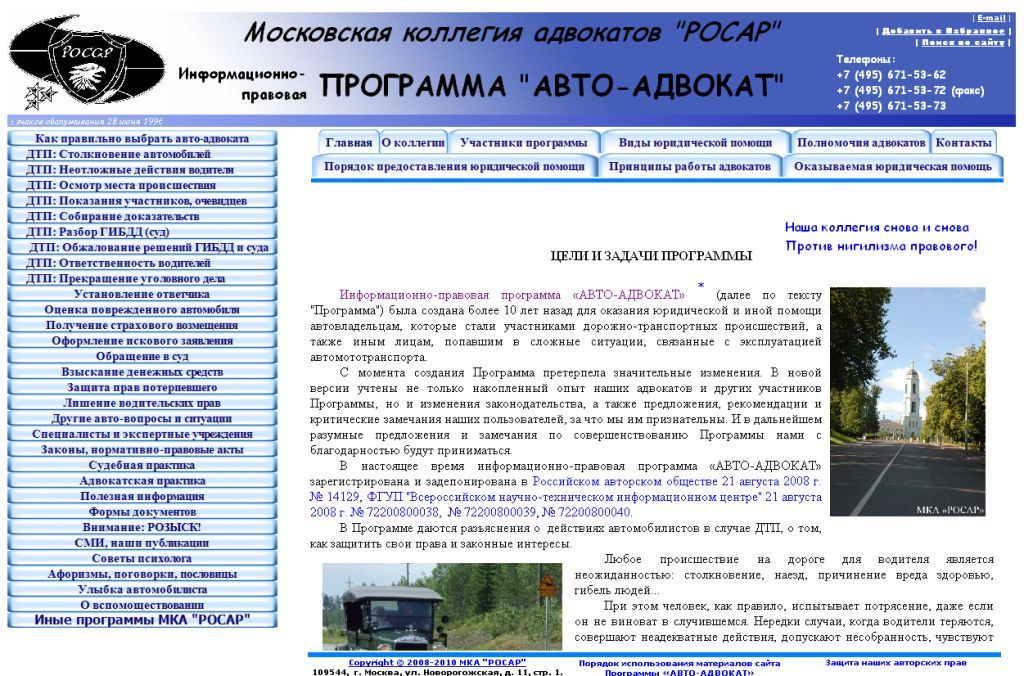Click Оценка поврежденного автомобиля
Image resolution: width=1024 pixels, height=676 pixels.
click(x=142, y=310)
